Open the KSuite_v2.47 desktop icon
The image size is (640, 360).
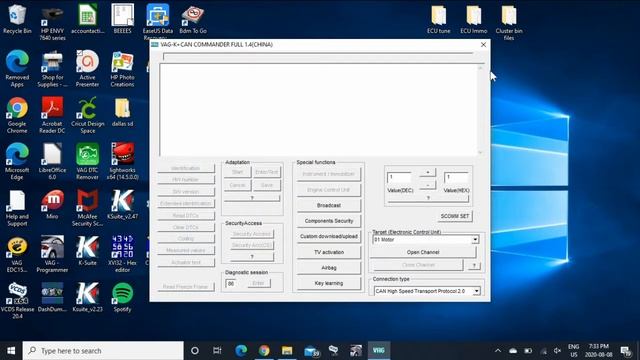point(122,205)
